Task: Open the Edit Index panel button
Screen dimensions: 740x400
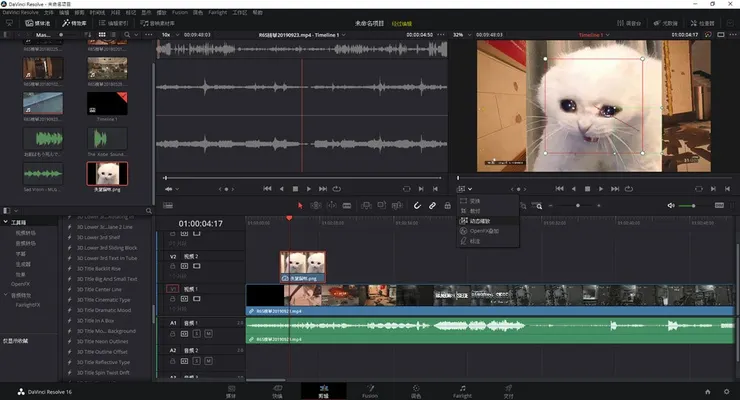Action: click(x=113, y=23)
